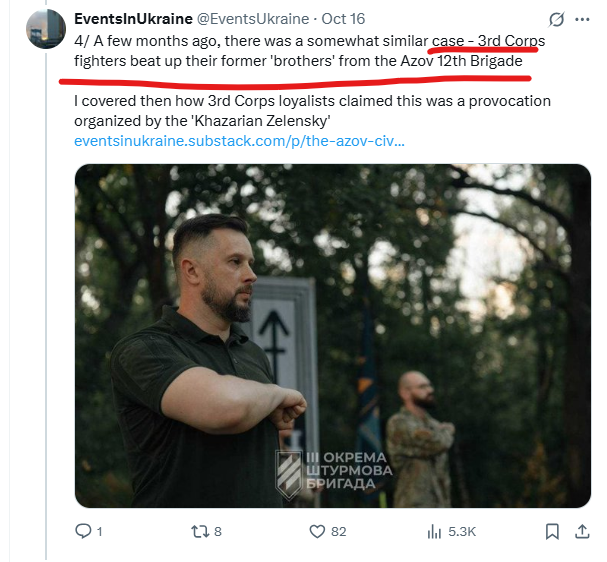Open the eventsinukraine.substack.com link

[238, 141]
